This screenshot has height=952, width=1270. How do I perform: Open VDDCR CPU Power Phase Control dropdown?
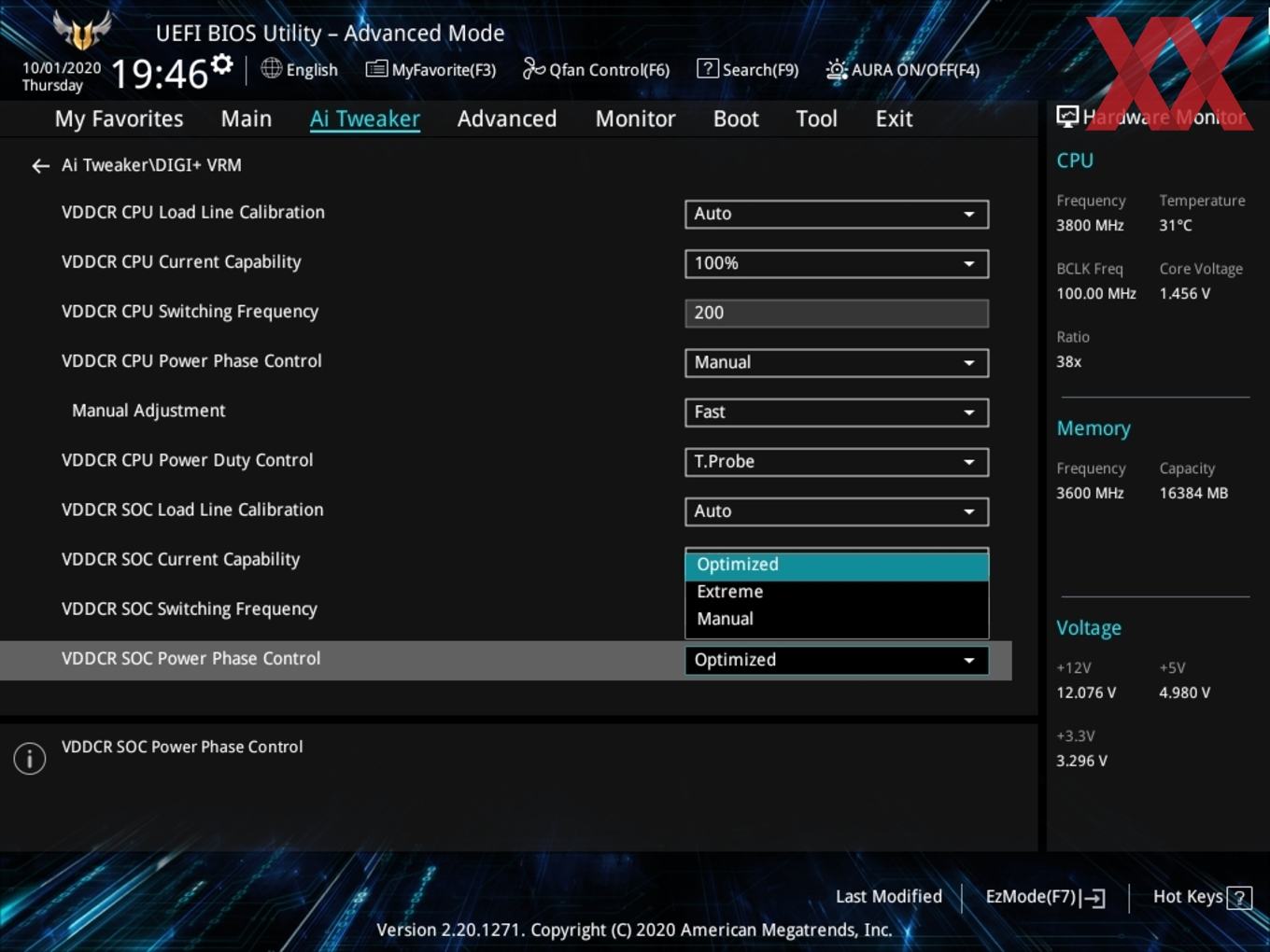pyautogui.click(x=837, y=362)
